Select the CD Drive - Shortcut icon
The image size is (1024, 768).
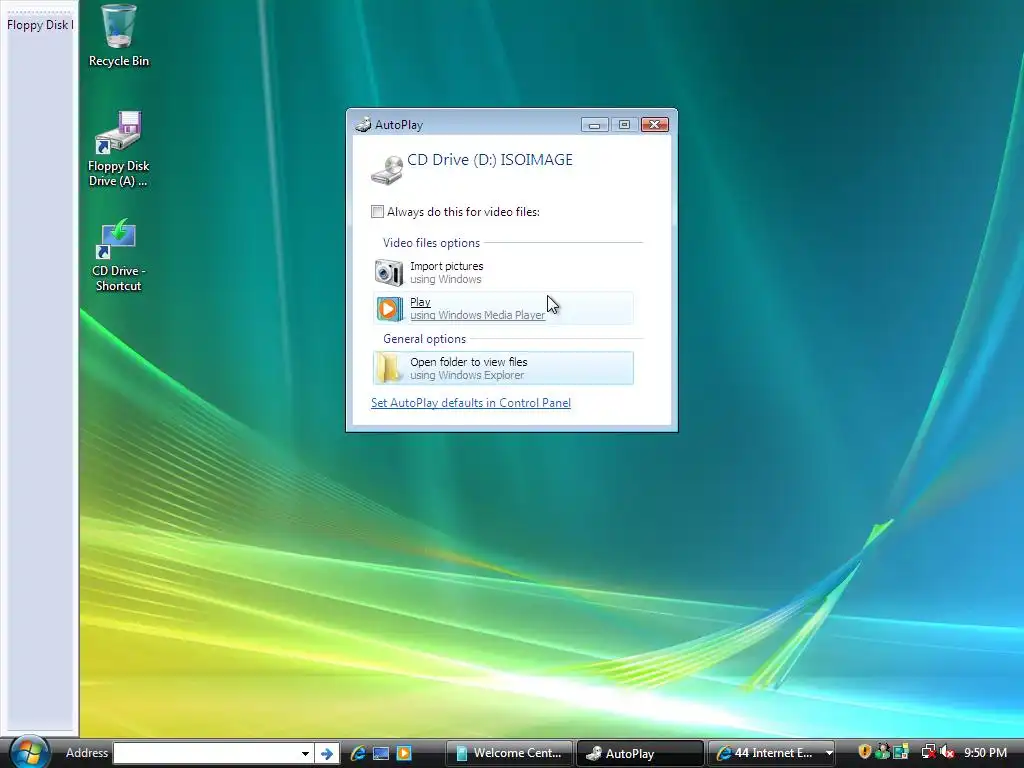118,255
